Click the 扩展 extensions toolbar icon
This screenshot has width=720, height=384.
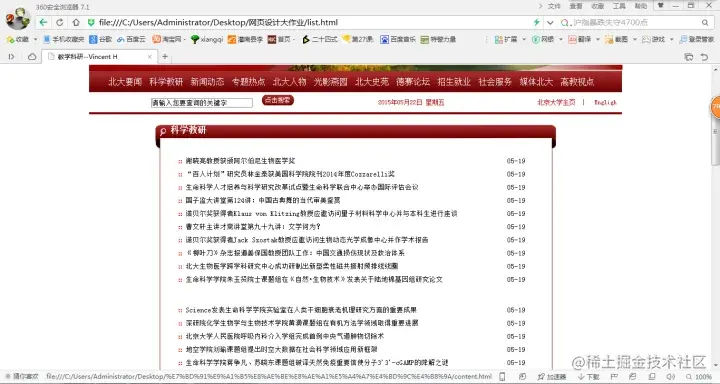[506, 40]
